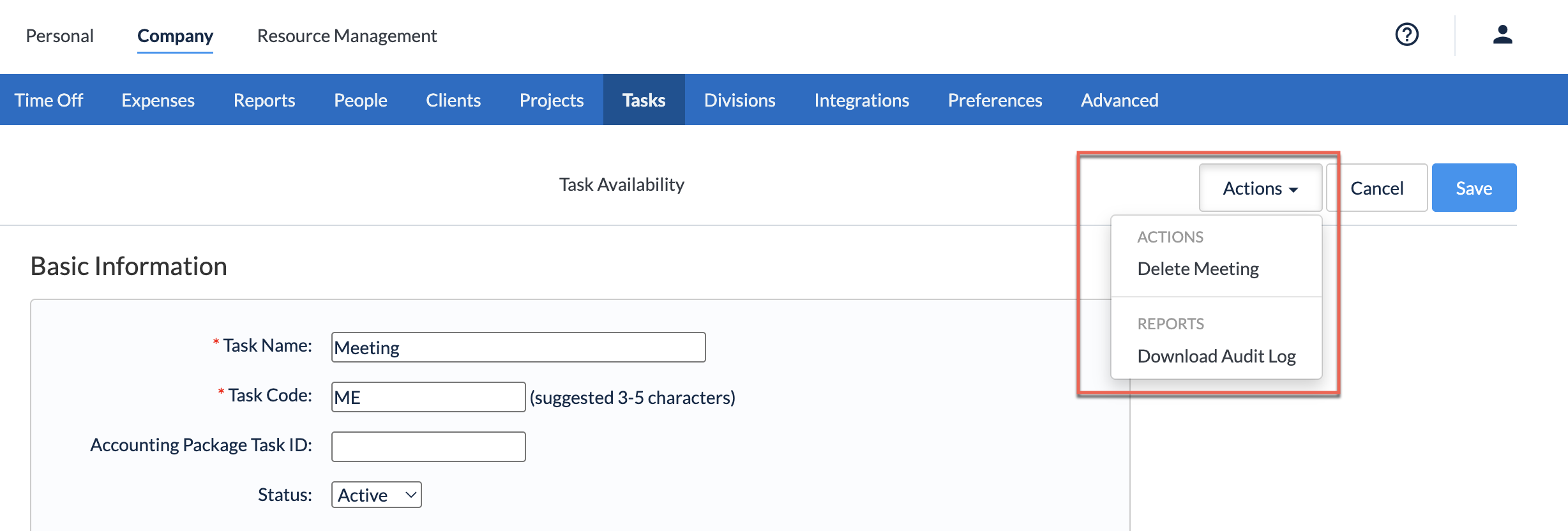Select the Company tab
Screen dimensions: 1568x531
pyautogui.click(x=175, y=36)
